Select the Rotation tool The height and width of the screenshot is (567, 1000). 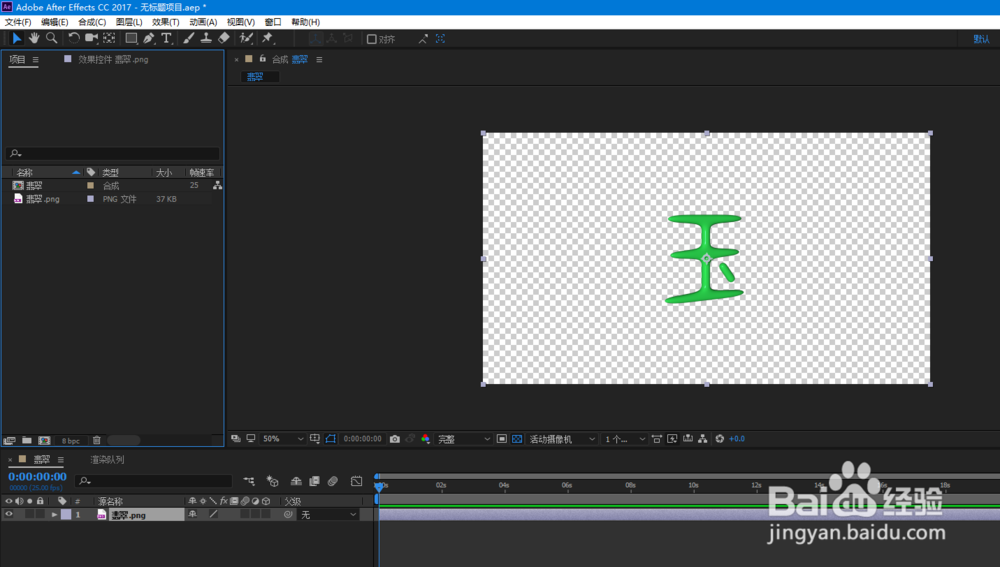[74, 38]
